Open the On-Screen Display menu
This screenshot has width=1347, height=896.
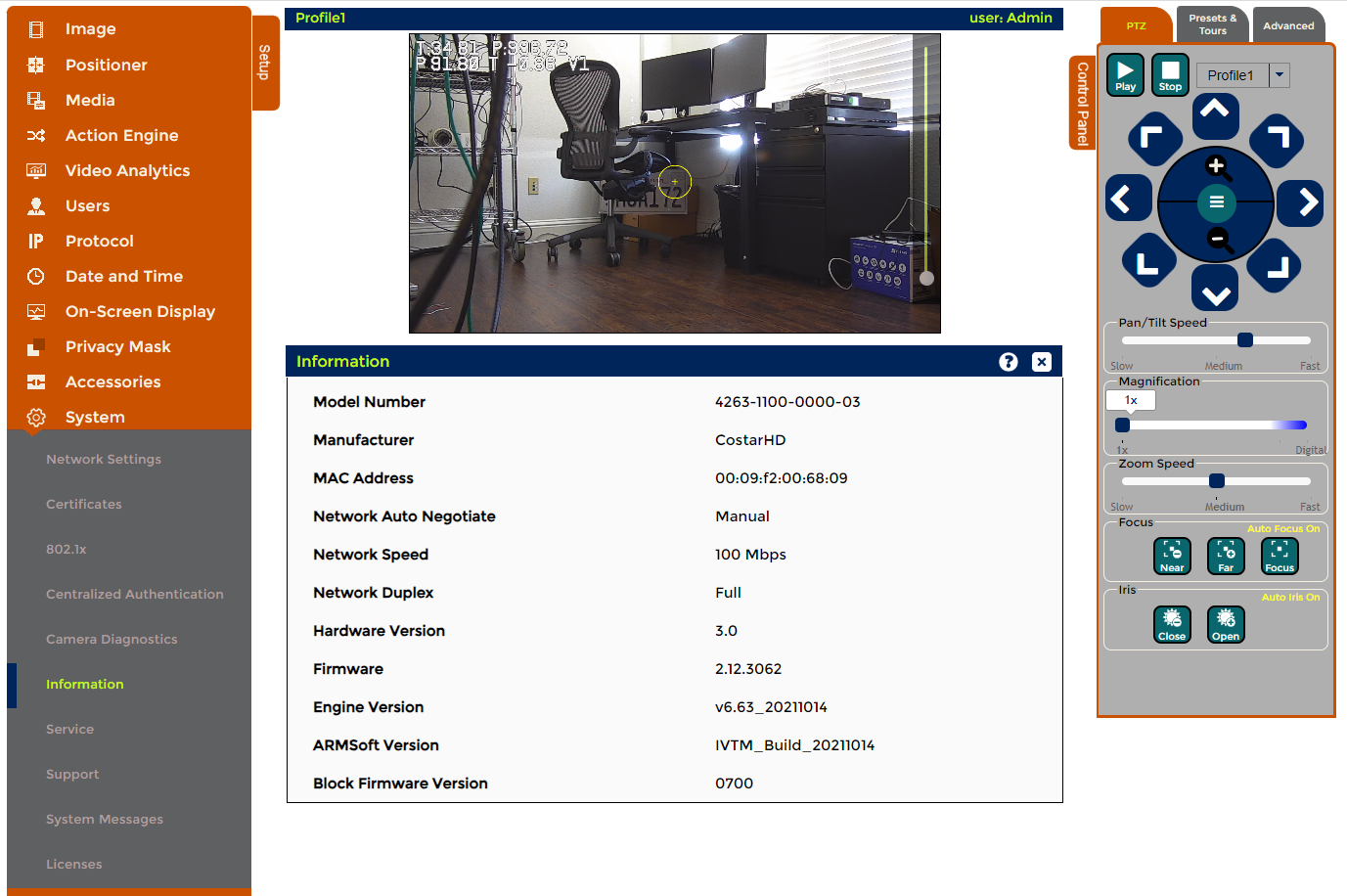tap(140, 311)
